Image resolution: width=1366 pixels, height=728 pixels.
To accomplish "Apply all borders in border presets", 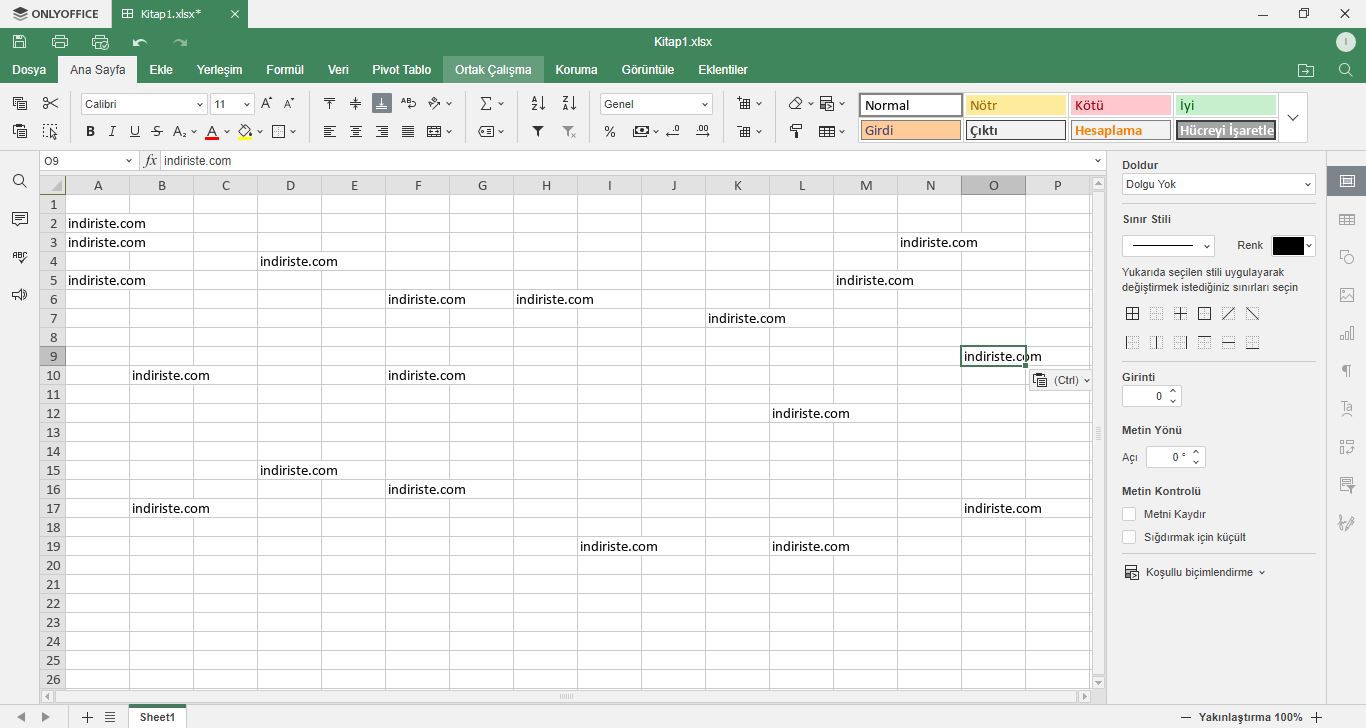I will coord(1132,314).
